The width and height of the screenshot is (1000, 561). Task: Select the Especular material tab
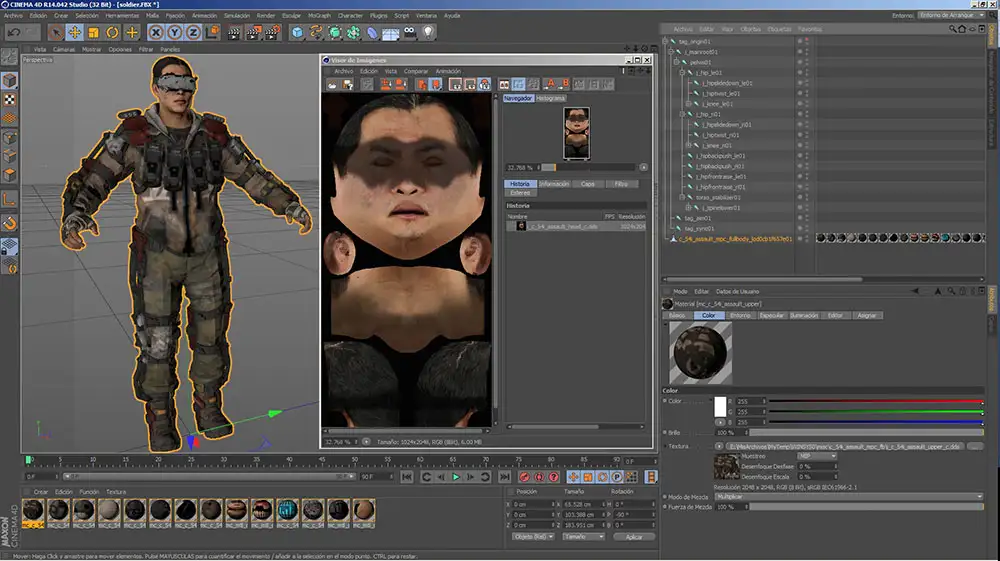[x=772, y=316]
